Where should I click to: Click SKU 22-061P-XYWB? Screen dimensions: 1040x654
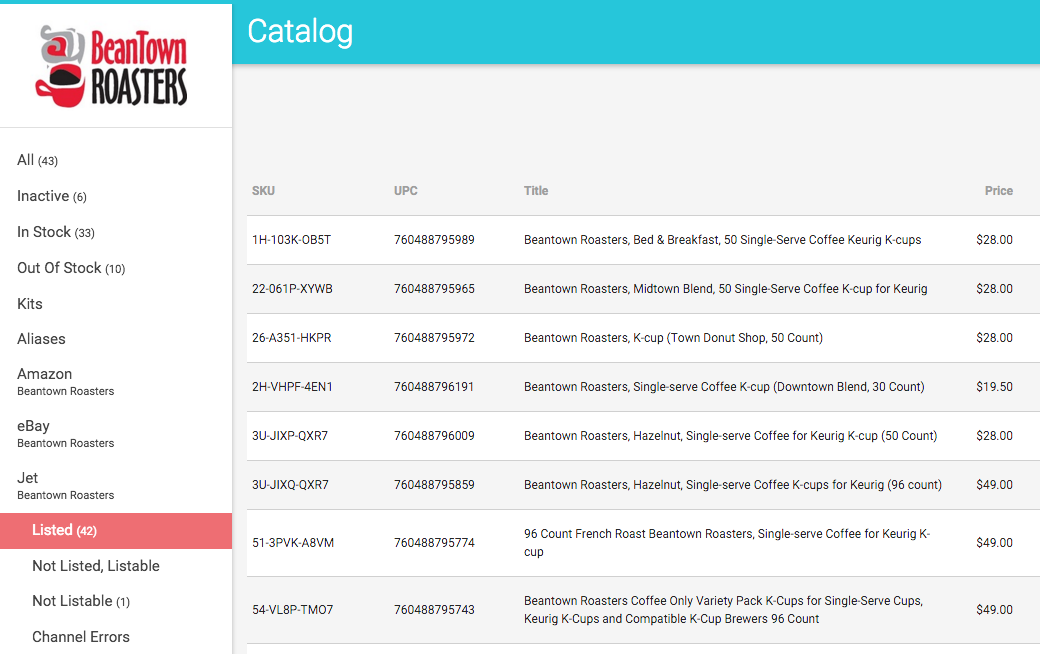[x=292, y=289]
